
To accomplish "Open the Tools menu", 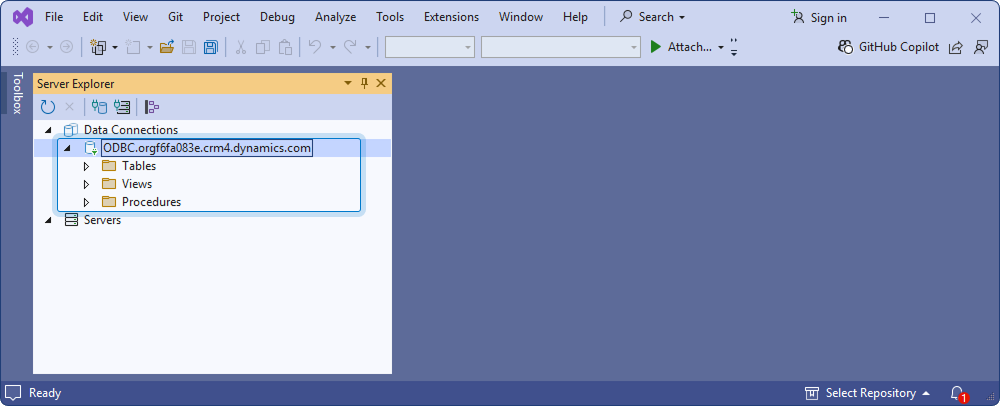I will pyautogui.click(x=390, y=17).
